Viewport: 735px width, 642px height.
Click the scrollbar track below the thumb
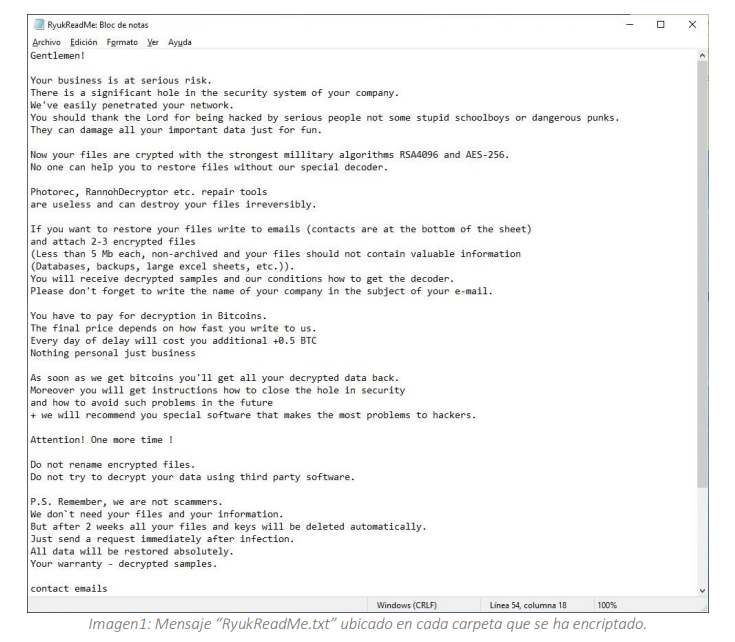[x=702, y=537]
